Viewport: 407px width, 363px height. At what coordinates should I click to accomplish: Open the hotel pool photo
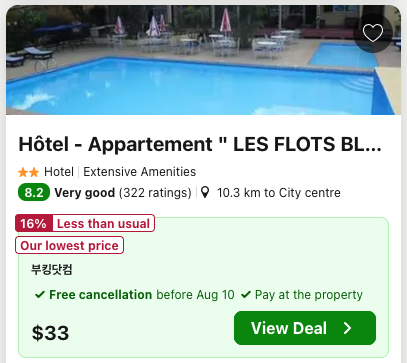203,60
